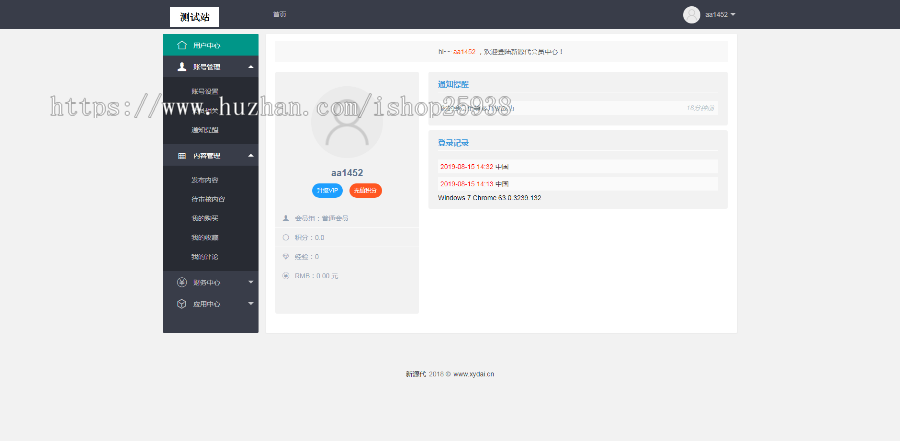This screenshot has height=441, width=900.
Task: Open the notification row dated 18分钟前
Action: (578, 108)
